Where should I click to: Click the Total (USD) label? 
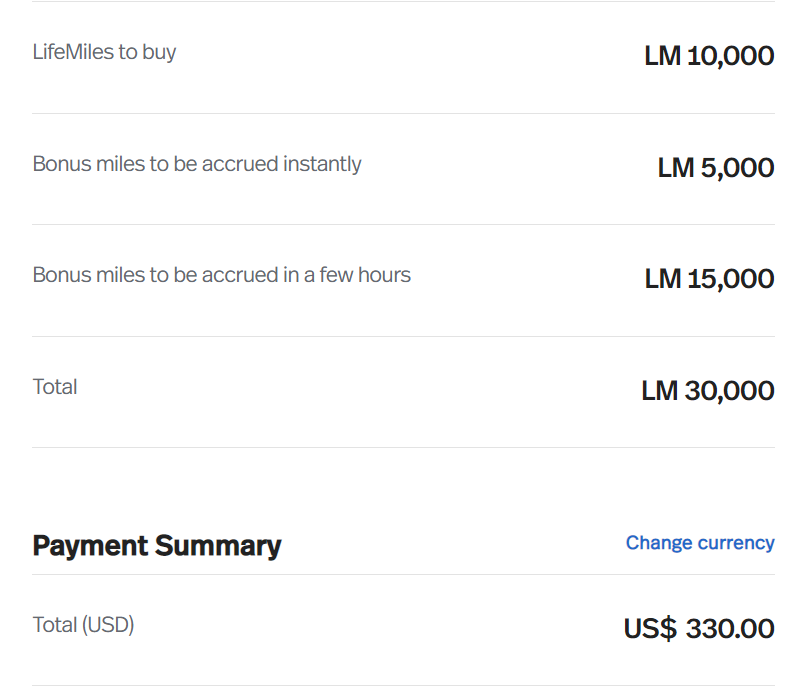point(83,625)
